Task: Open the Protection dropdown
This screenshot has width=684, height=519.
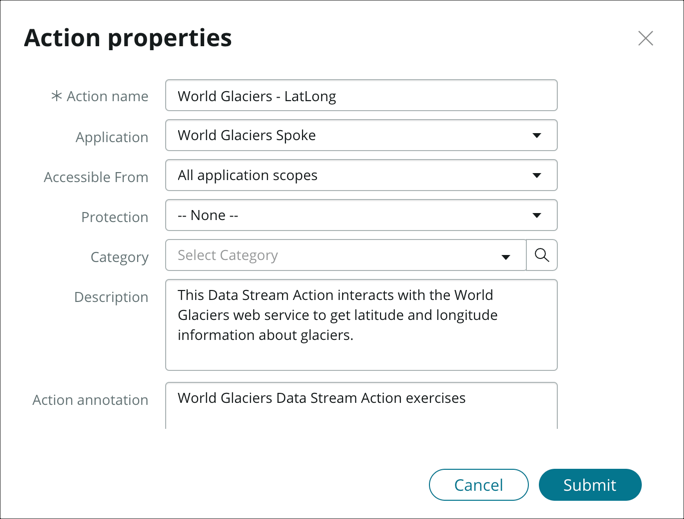Action: tap(361, 215)
